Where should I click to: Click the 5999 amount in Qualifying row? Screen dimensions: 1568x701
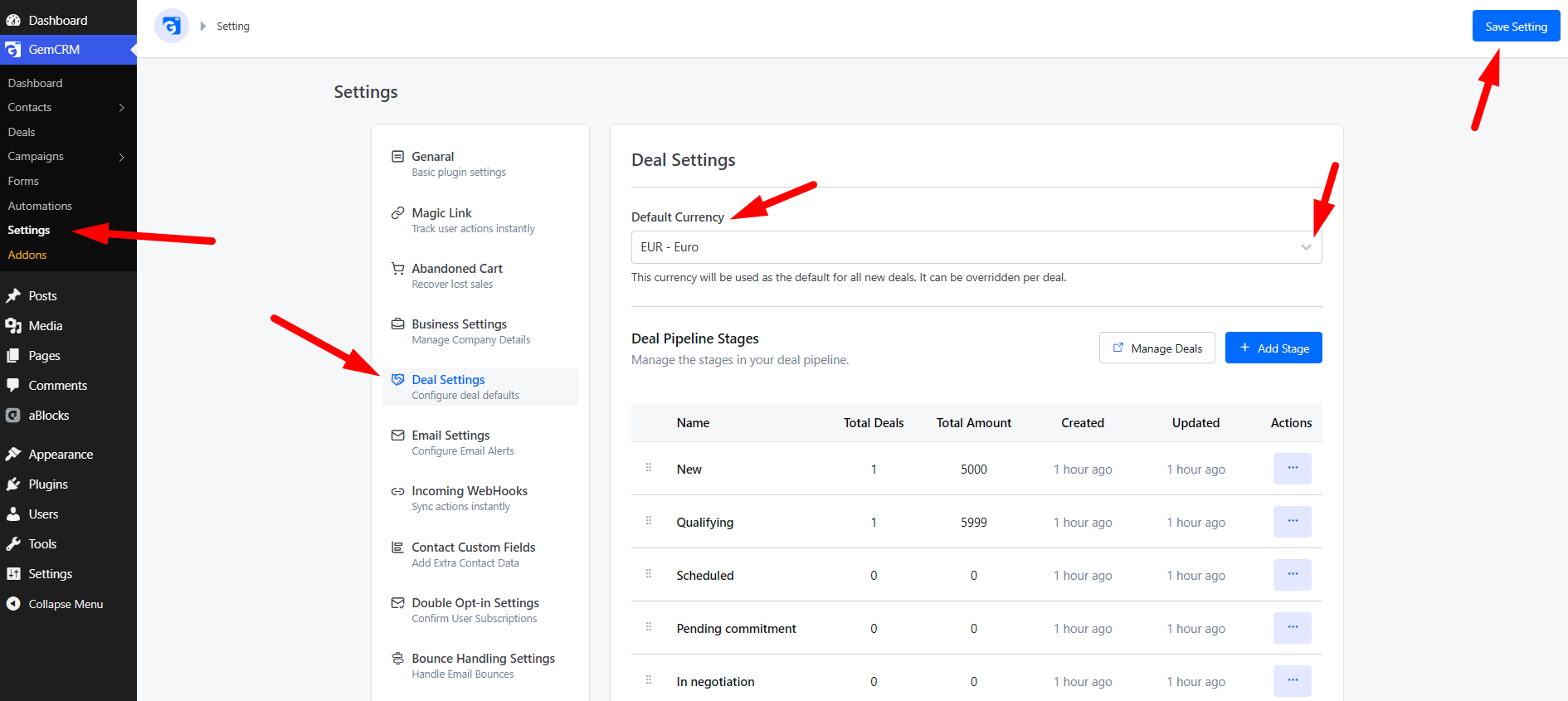(974, 523)
